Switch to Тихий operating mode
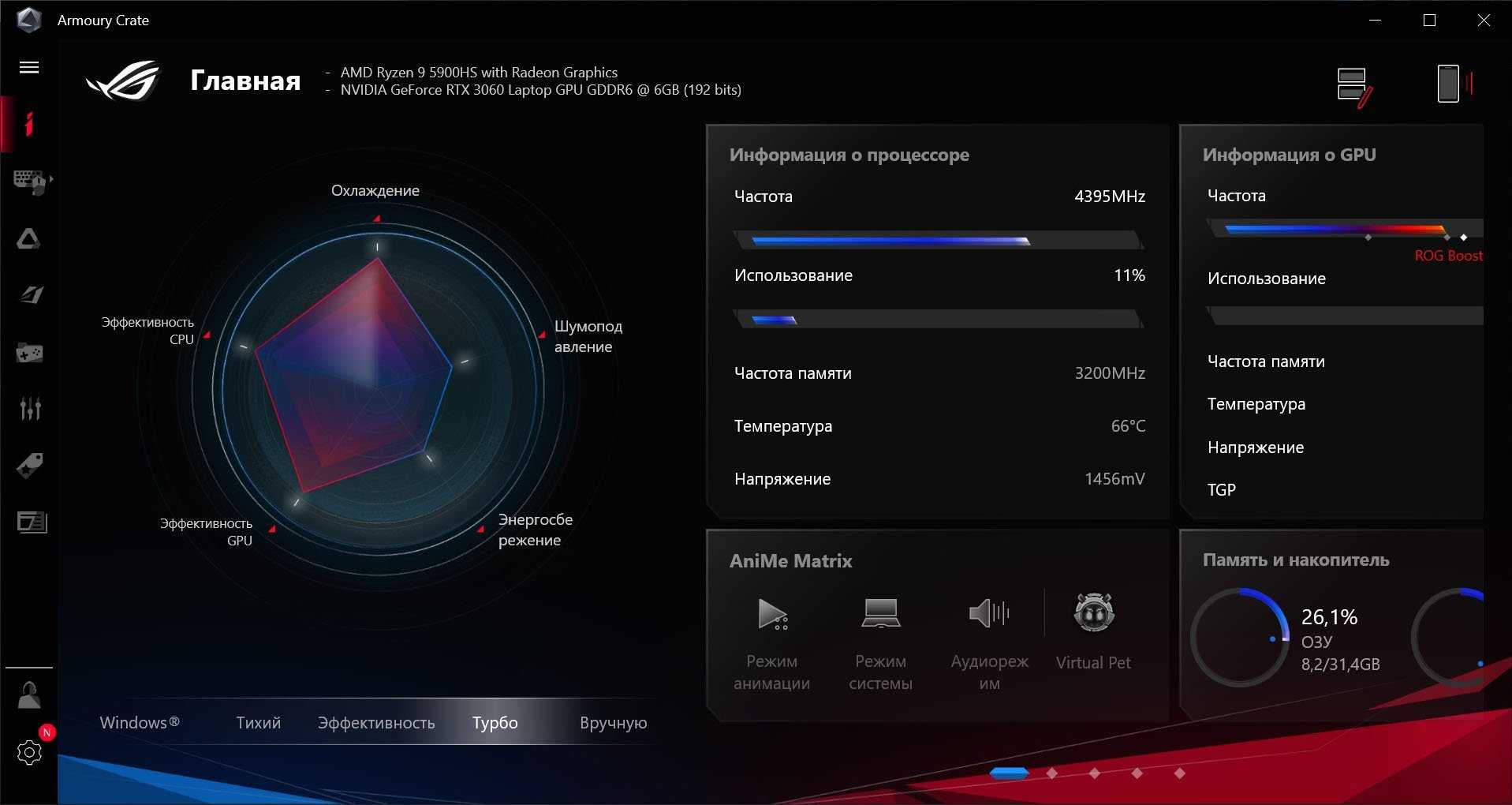Screen dimensions: 1512x805 point(258,722)
